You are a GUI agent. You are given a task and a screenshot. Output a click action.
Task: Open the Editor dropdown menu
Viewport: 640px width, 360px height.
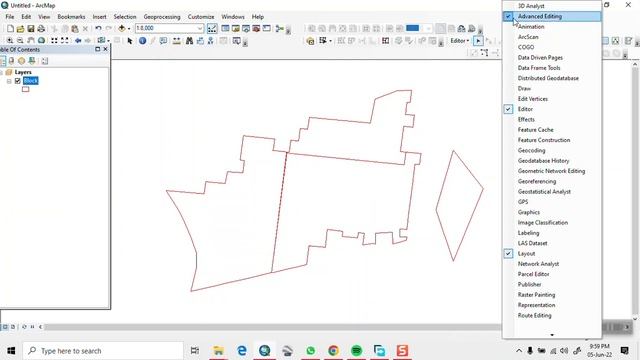pyautogui.click(x=460, y=41)
